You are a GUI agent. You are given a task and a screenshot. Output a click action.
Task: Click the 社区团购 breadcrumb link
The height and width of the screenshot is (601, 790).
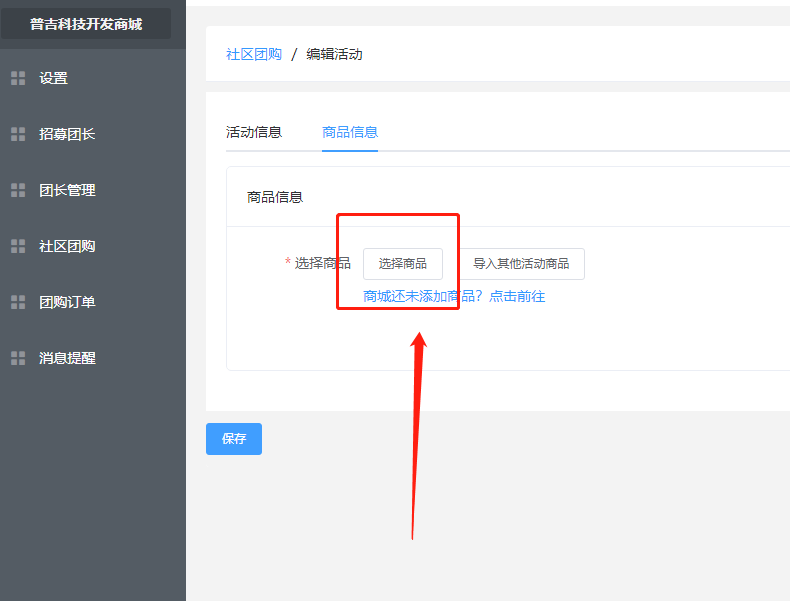coord(253,54)
